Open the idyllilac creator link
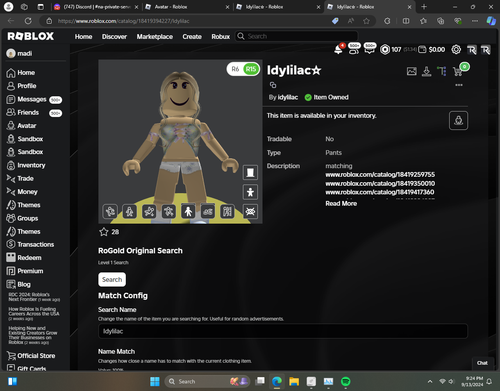Viewport: 500px width, 391px height. coord(288,97)
